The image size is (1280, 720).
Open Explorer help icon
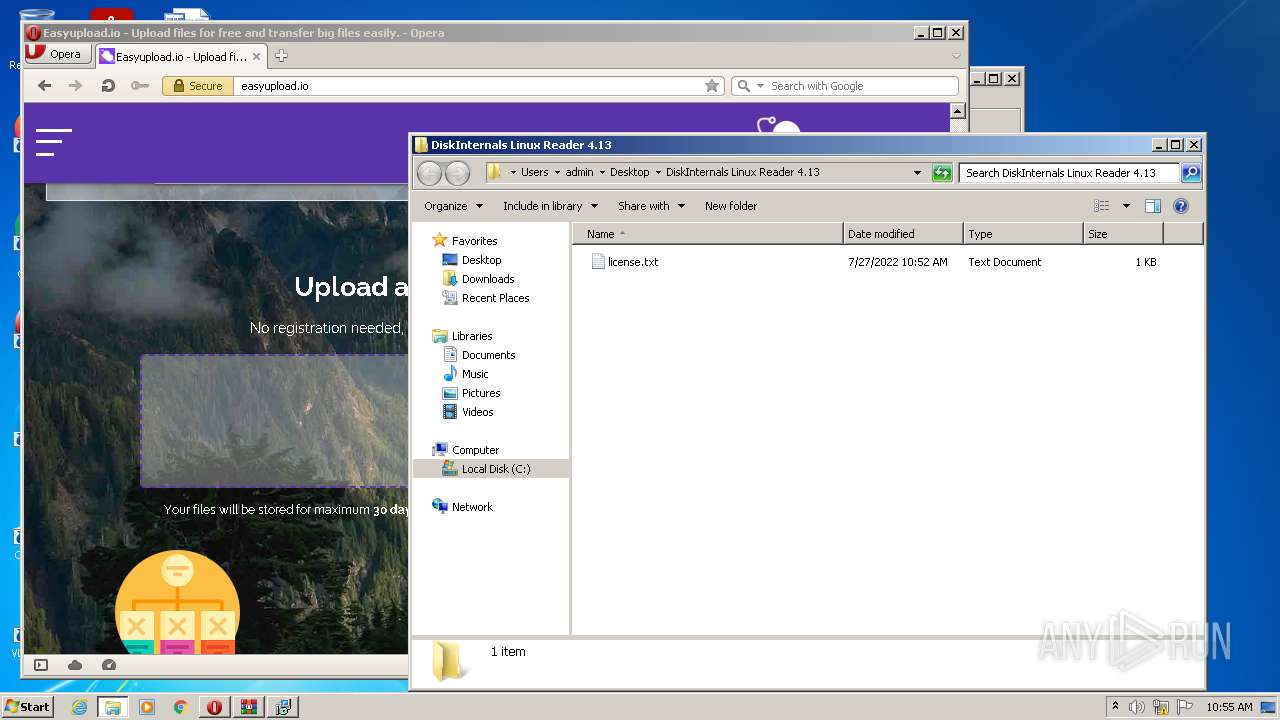1180,206
